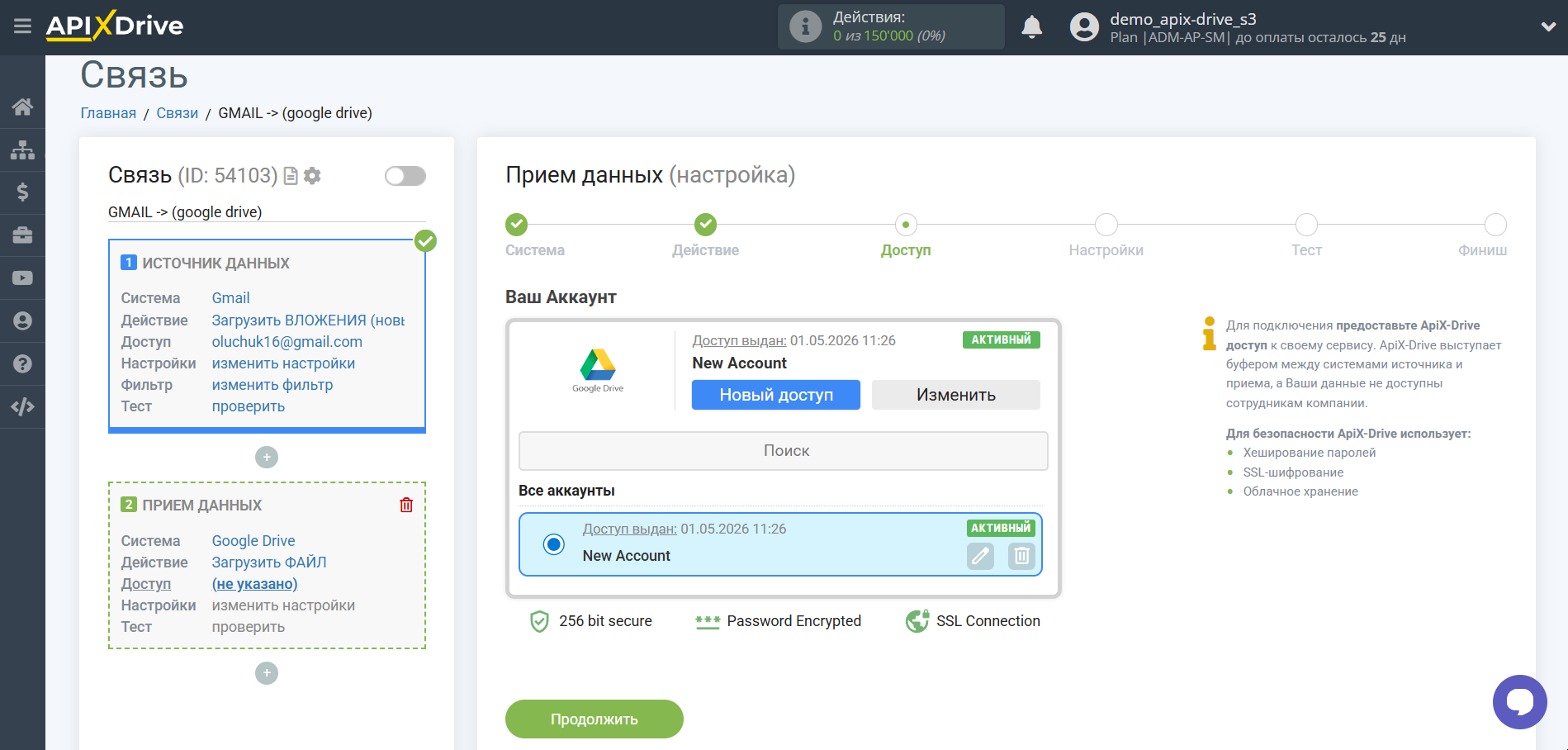The width and height of the screenshot is (1568, 750).
Task: Open the code API sidebar icon
Action: point(22,406)
